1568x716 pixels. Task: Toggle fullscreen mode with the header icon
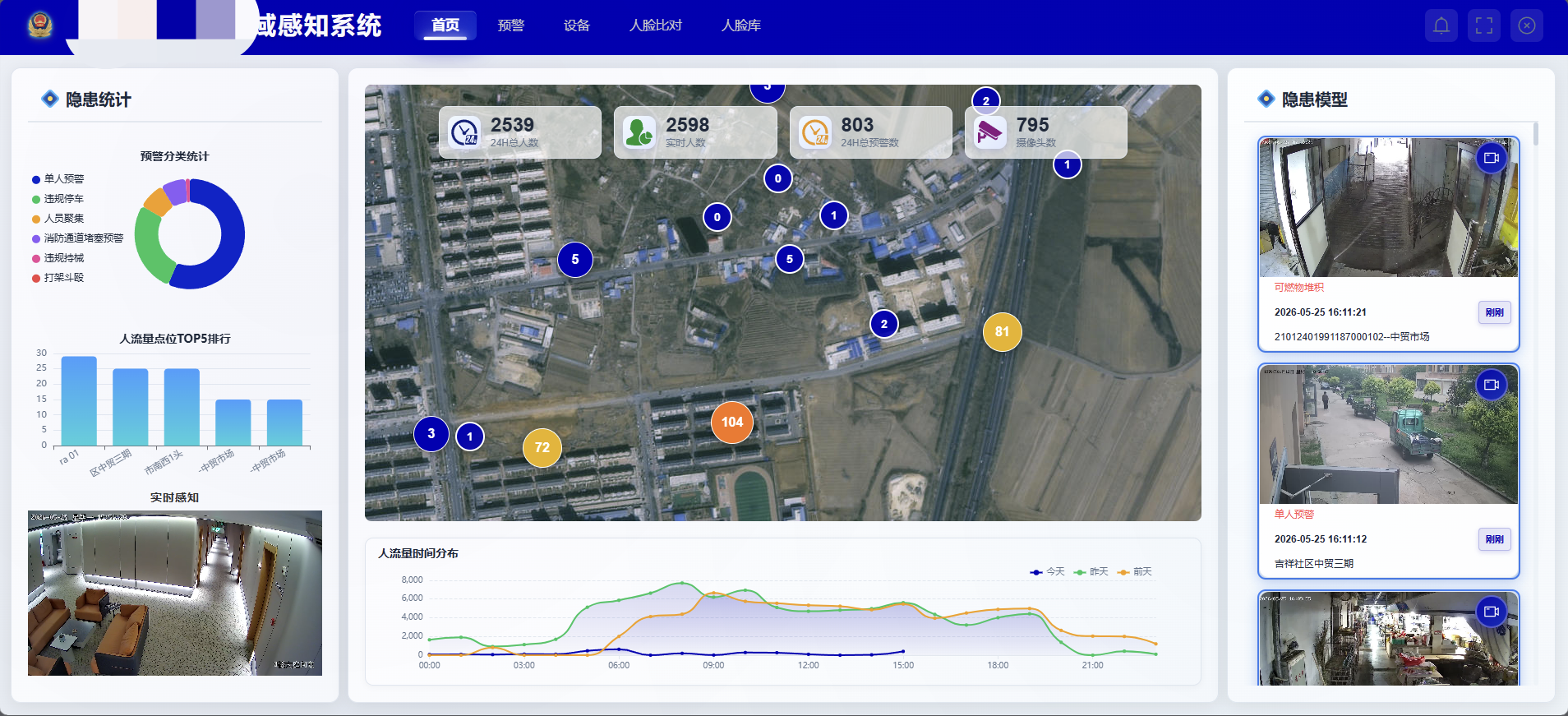(1484, 25)
